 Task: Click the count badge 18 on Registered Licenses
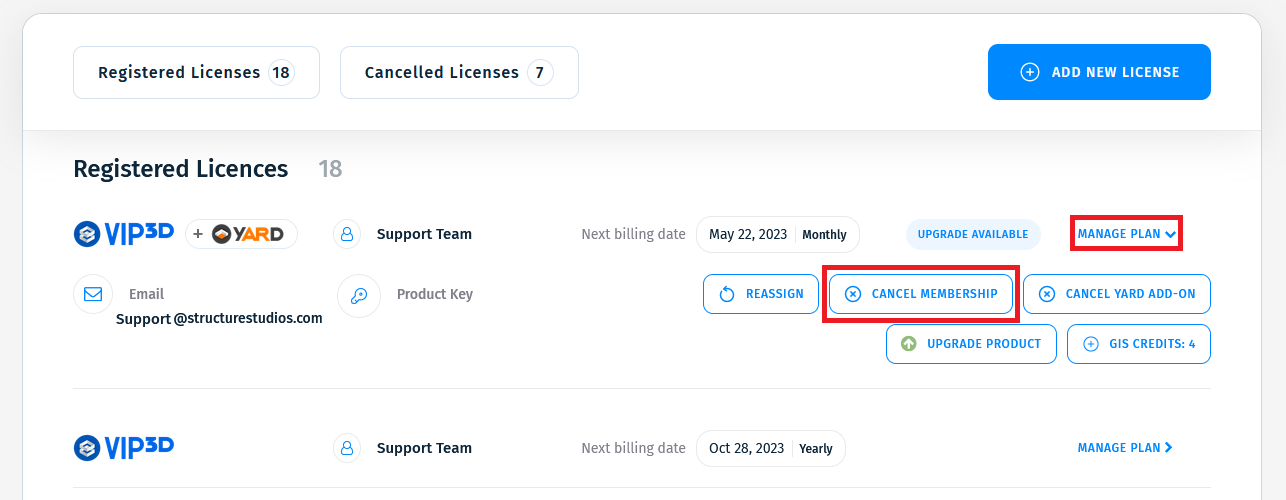(x=281, y=72)
